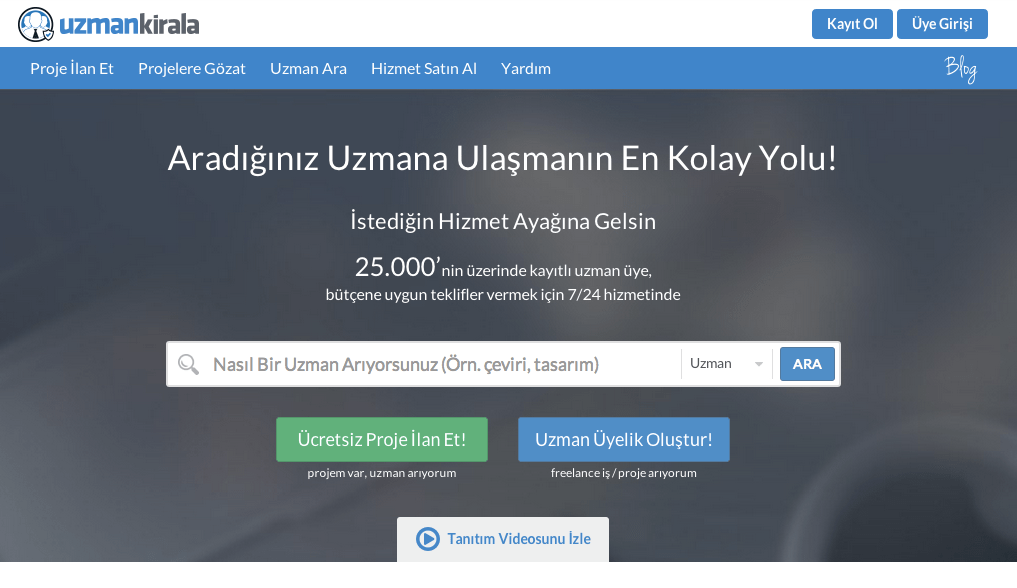The image size is (1017, 588).
Task: Click the uzmankirala logo icon
Action: coord(36,24)
